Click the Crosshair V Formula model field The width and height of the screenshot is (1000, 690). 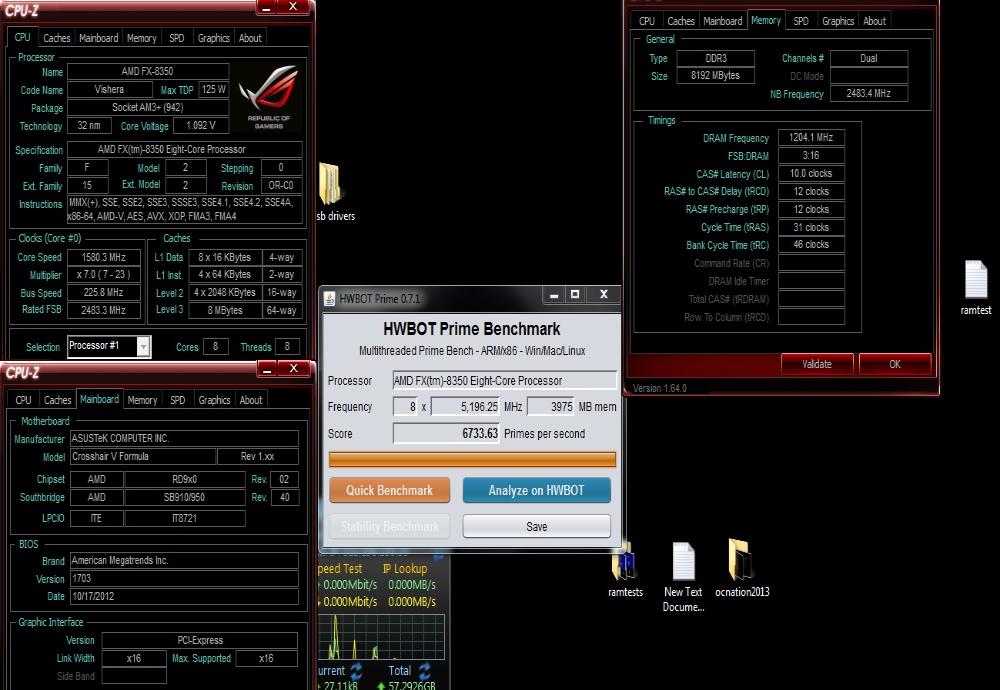click(x=143, y=457)
